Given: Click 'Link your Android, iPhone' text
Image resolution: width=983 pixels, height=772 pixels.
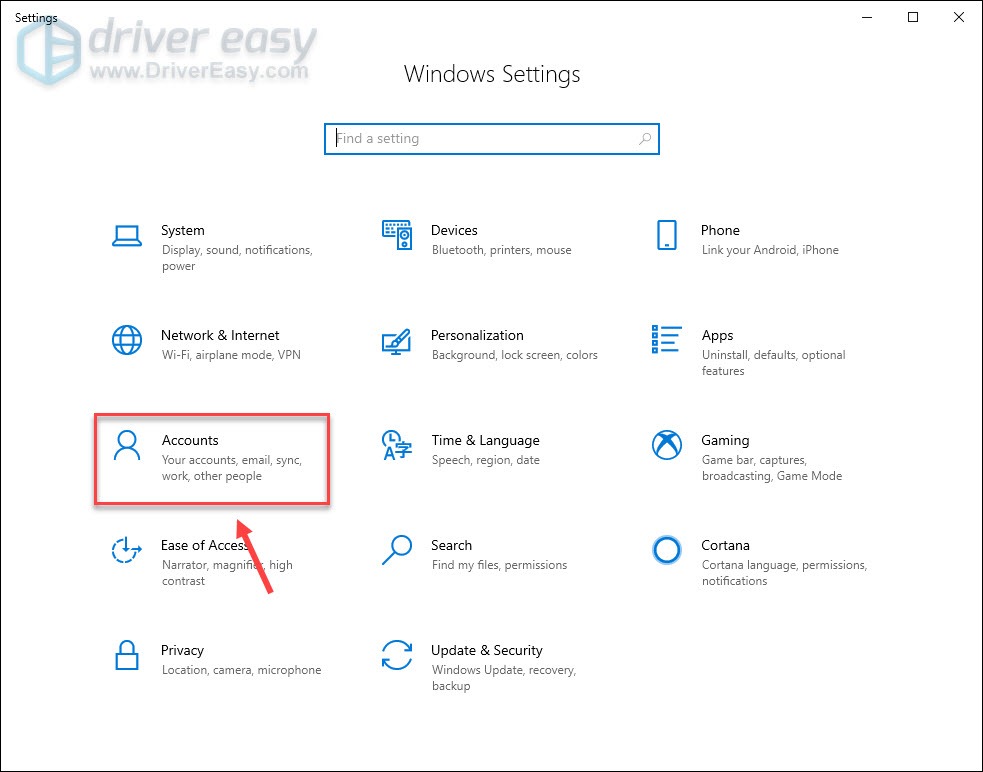Looking at the screenshot, I should 770,250.
